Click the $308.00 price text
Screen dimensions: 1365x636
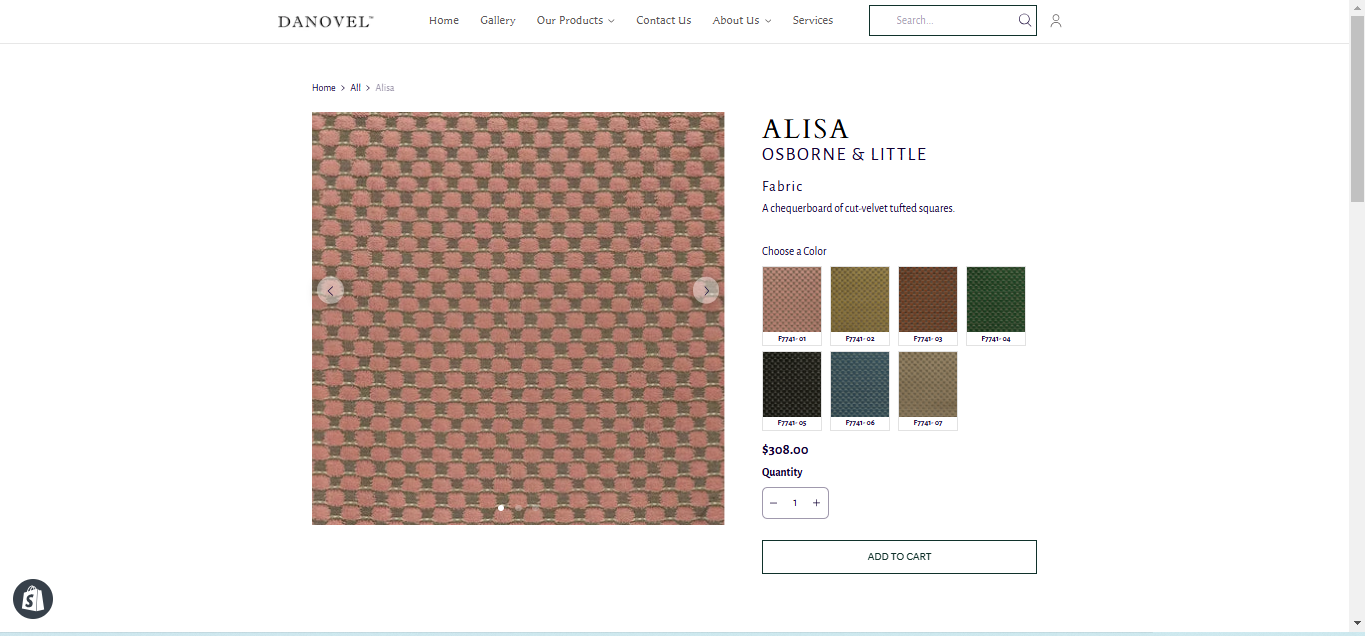point(785,450)
